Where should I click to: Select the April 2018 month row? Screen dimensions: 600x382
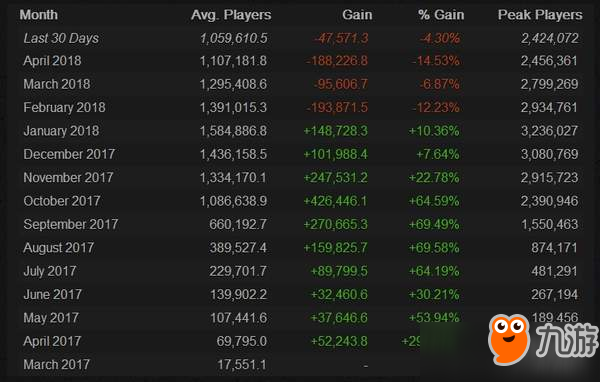point(300,61)
